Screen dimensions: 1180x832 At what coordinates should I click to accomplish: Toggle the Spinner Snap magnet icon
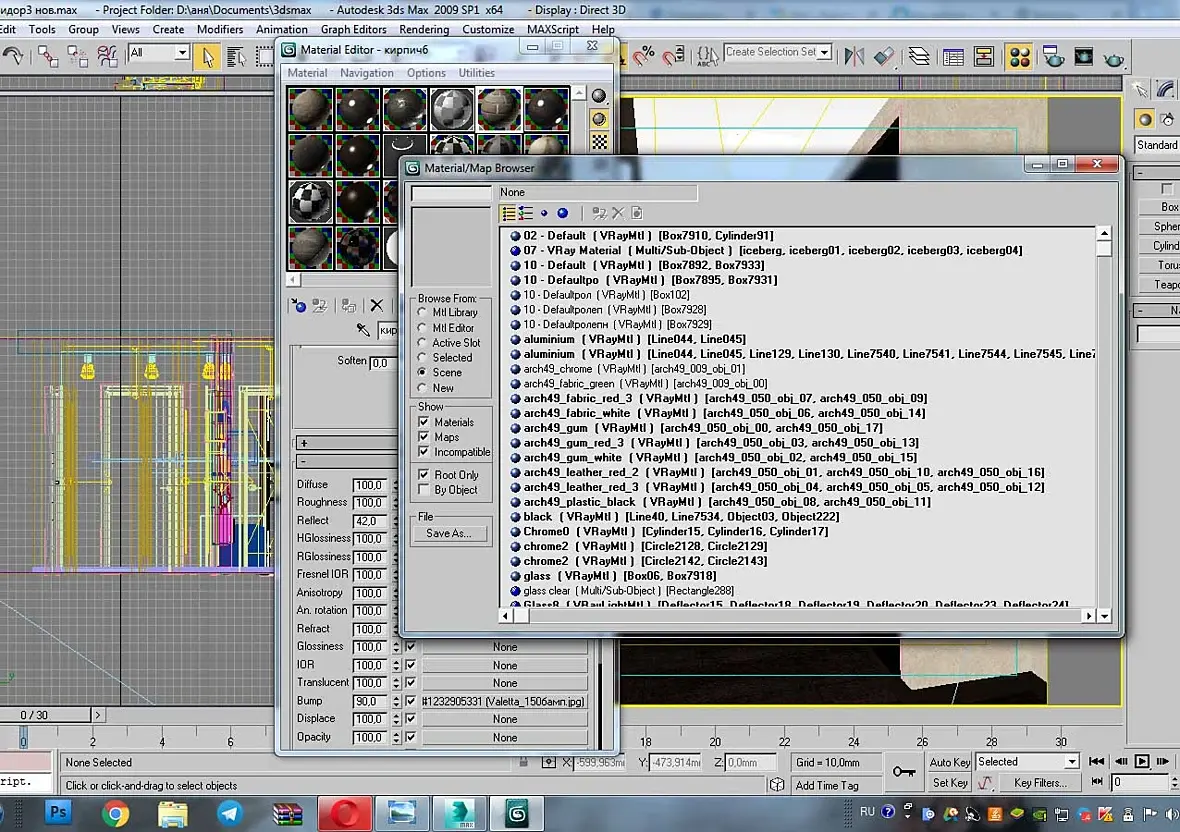point(674,56)
